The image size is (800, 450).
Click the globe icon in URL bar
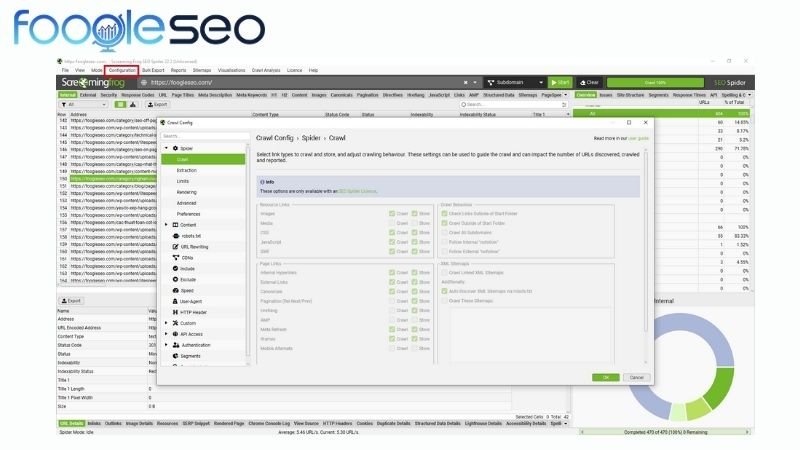pos(144,83)
